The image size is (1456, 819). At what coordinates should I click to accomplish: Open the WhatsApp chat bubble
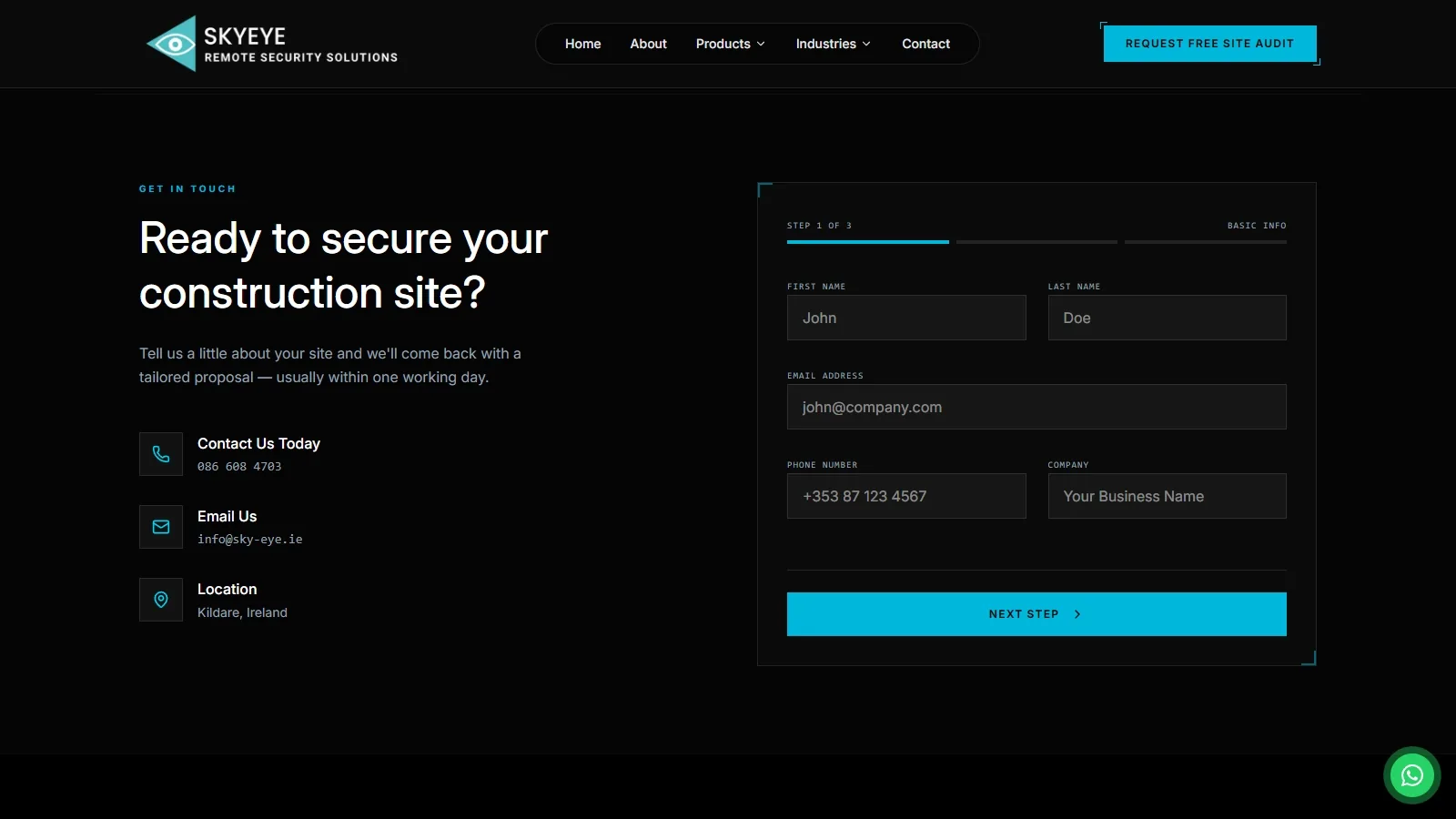coord(1411,775)
